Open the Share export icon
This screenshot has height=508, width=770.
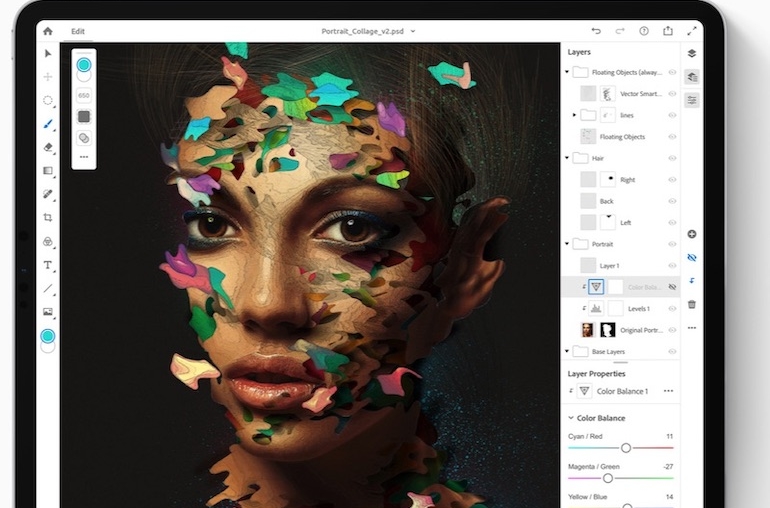[x=668, y=30]
